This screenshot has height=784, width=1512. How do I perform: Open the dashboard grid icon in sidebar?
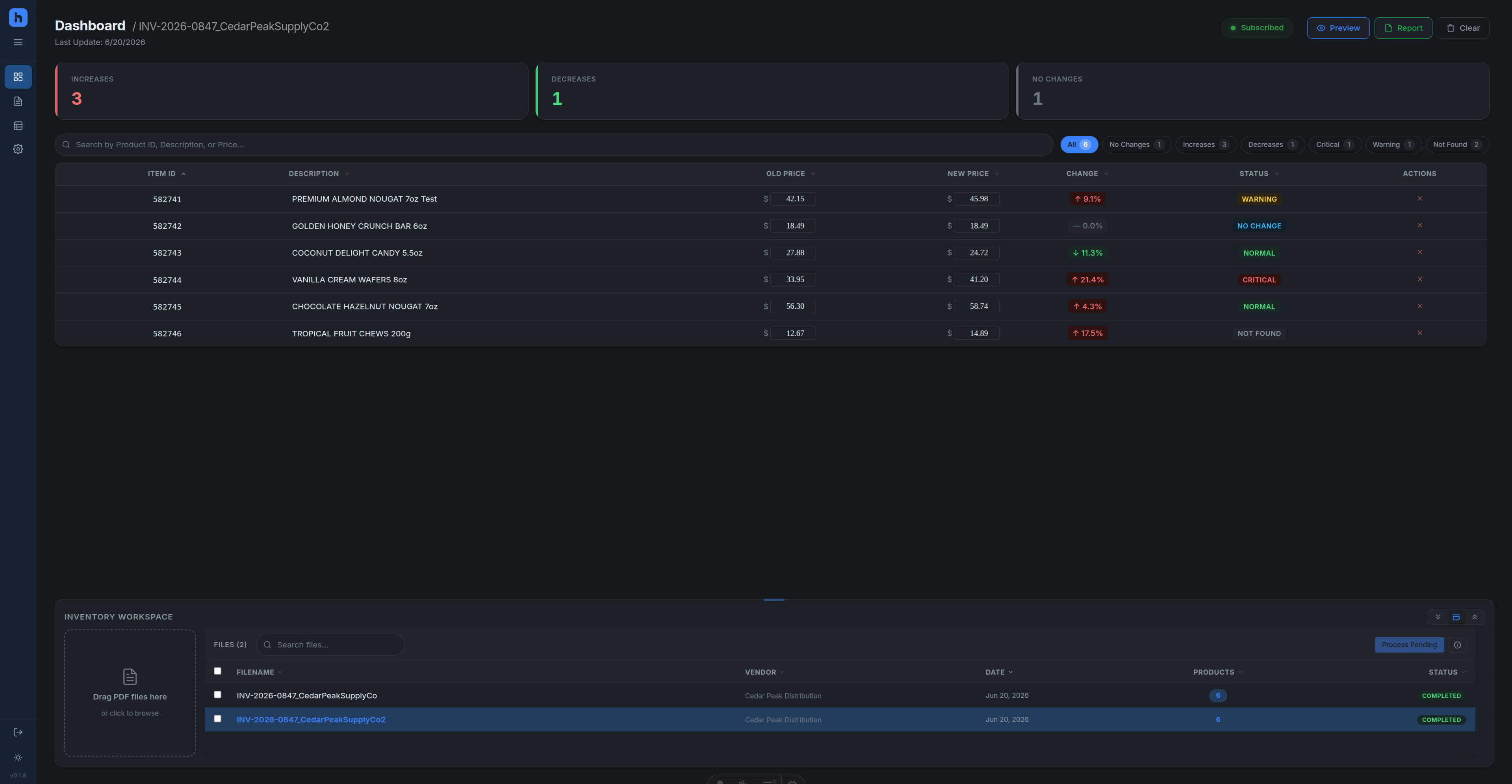[18, 77]
